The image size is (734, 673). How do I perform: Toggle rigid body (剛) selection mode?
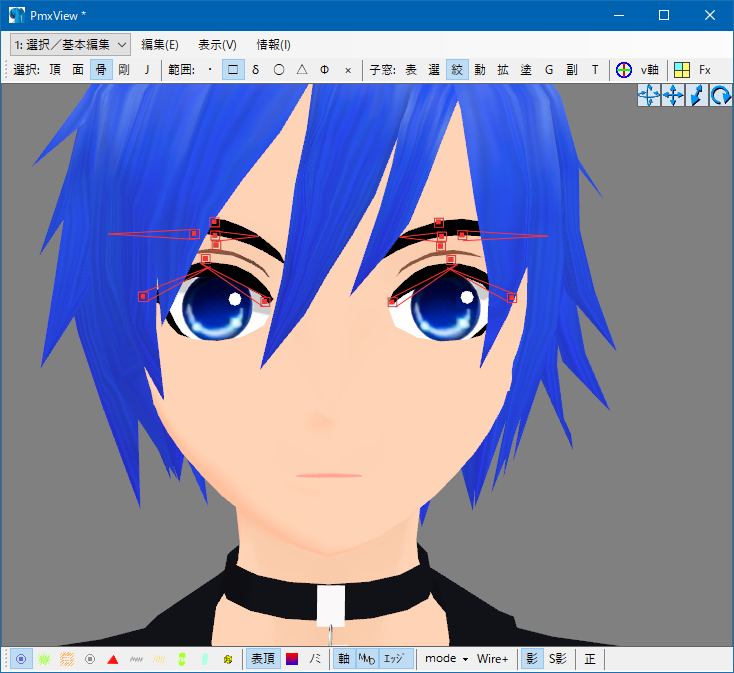[124, 70]
